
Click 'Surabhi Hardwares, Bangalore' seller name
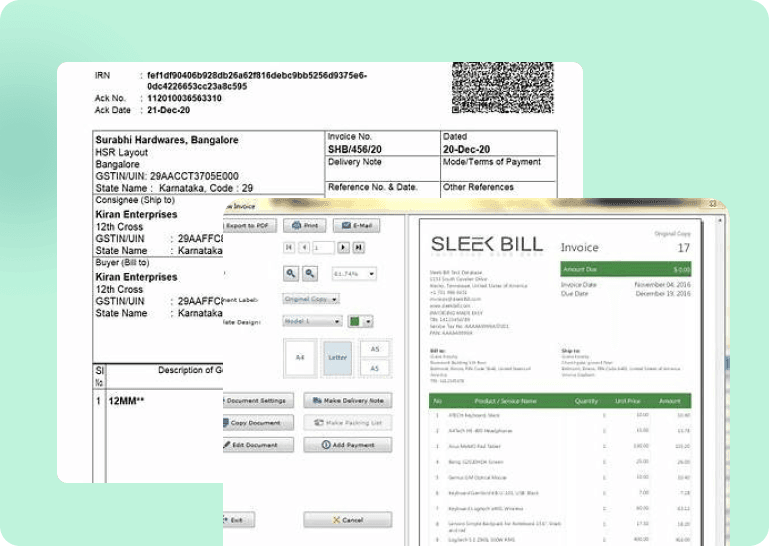pos(167,140)
